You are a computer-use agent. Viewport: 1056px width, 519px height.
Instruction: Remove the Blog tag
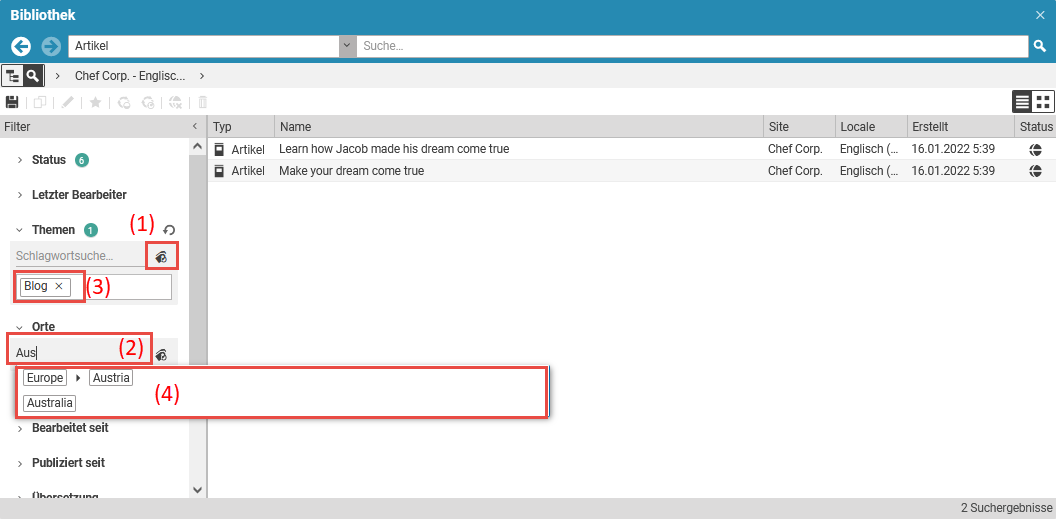click(x=59, y=287)
